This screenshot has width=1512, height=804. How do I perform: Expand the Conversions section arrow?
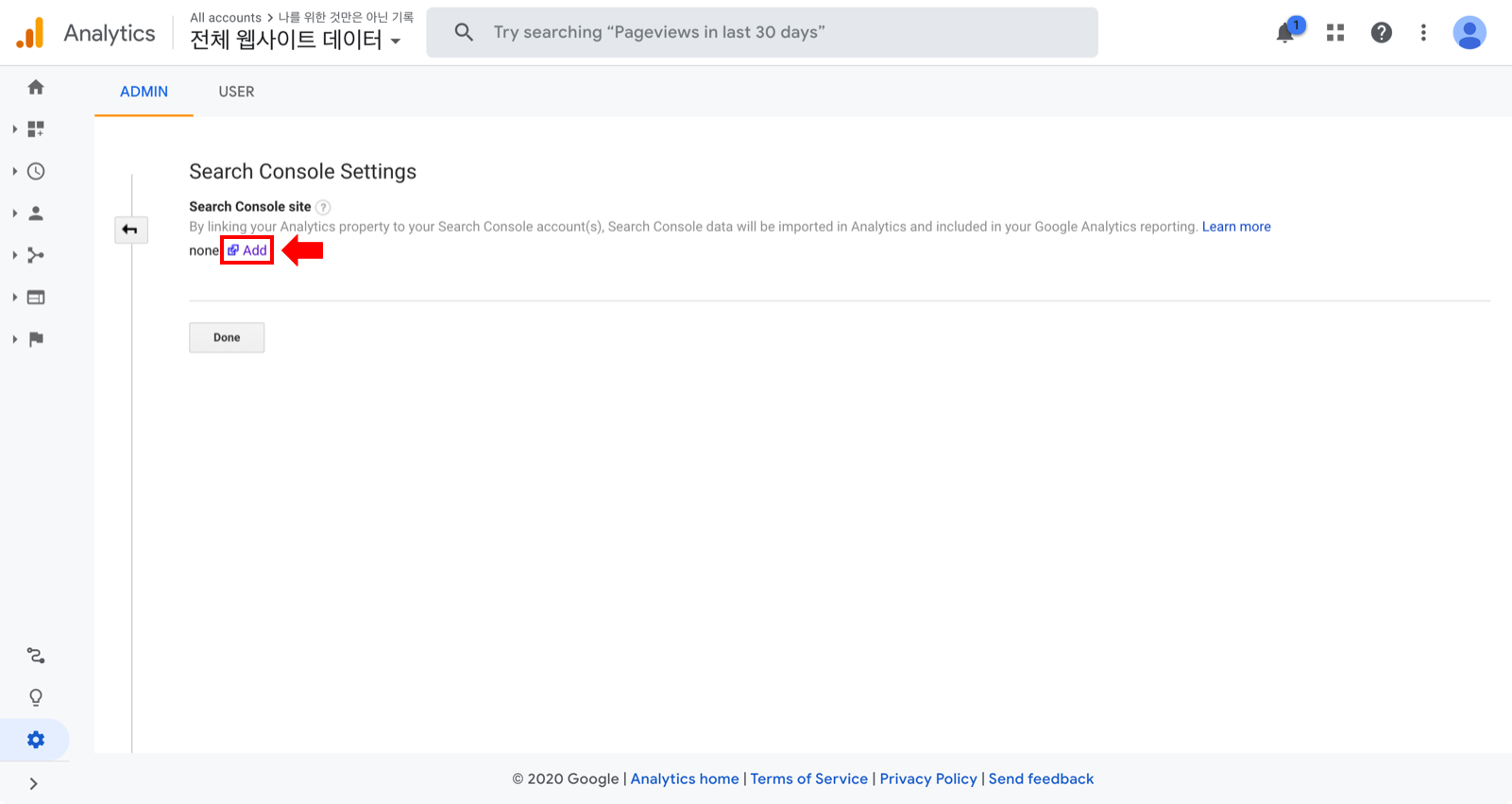tap(15, 339)
